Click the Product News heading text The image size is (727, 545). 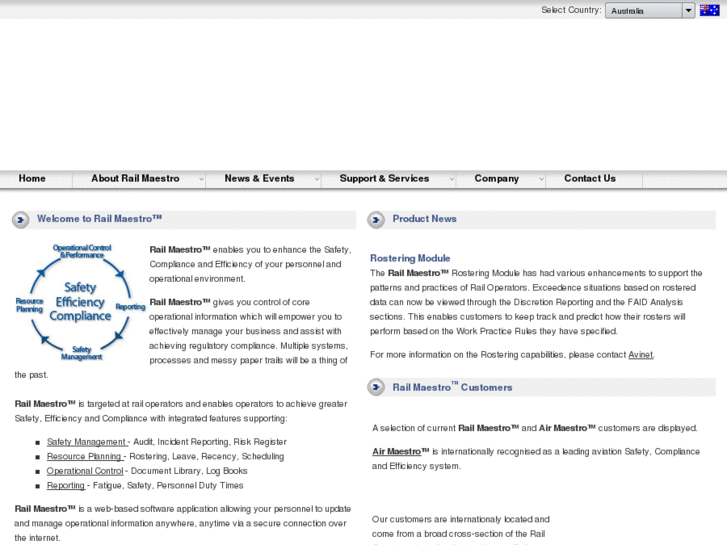point(424,218)
